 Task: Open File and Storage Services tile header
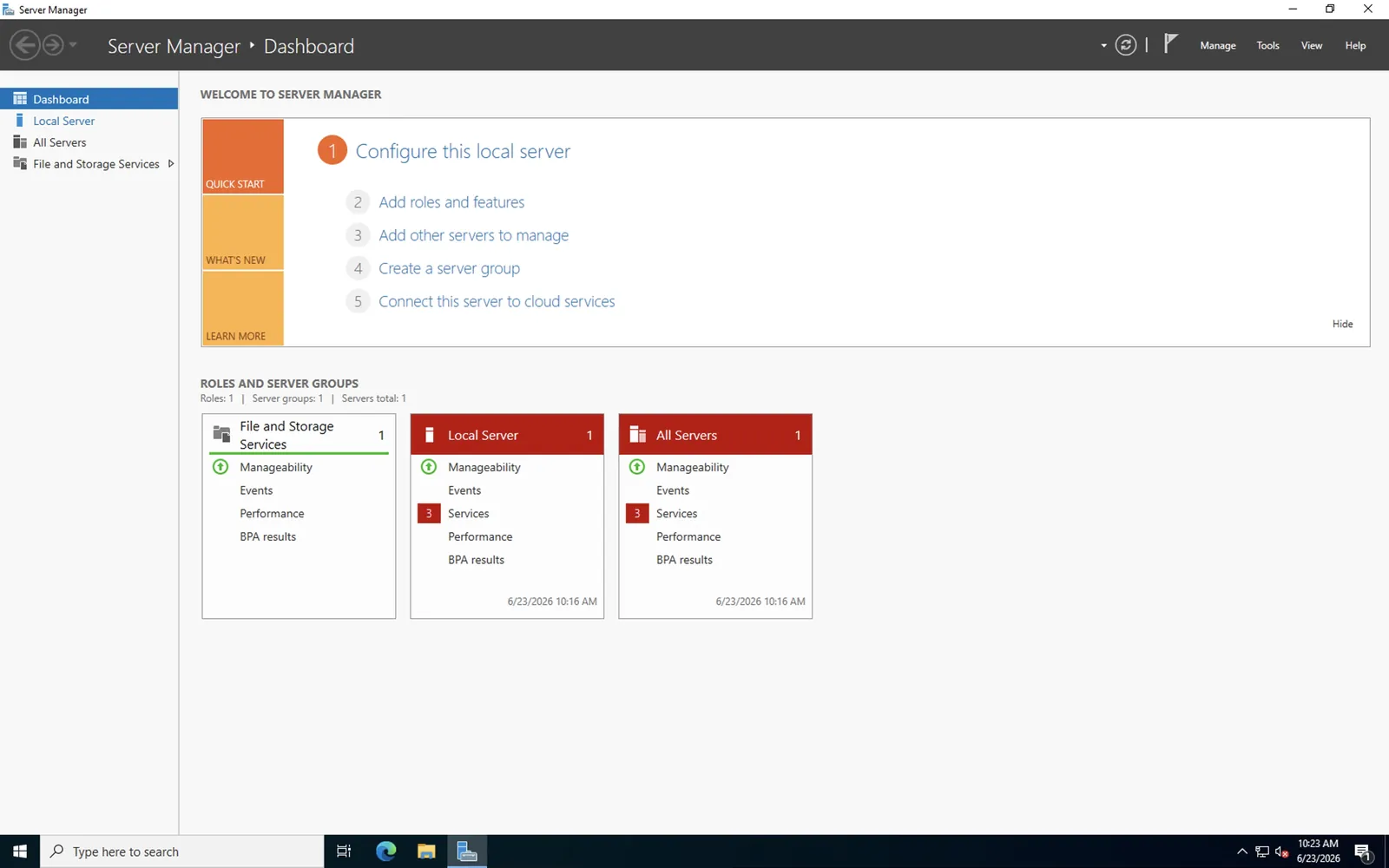click(299, 435)
